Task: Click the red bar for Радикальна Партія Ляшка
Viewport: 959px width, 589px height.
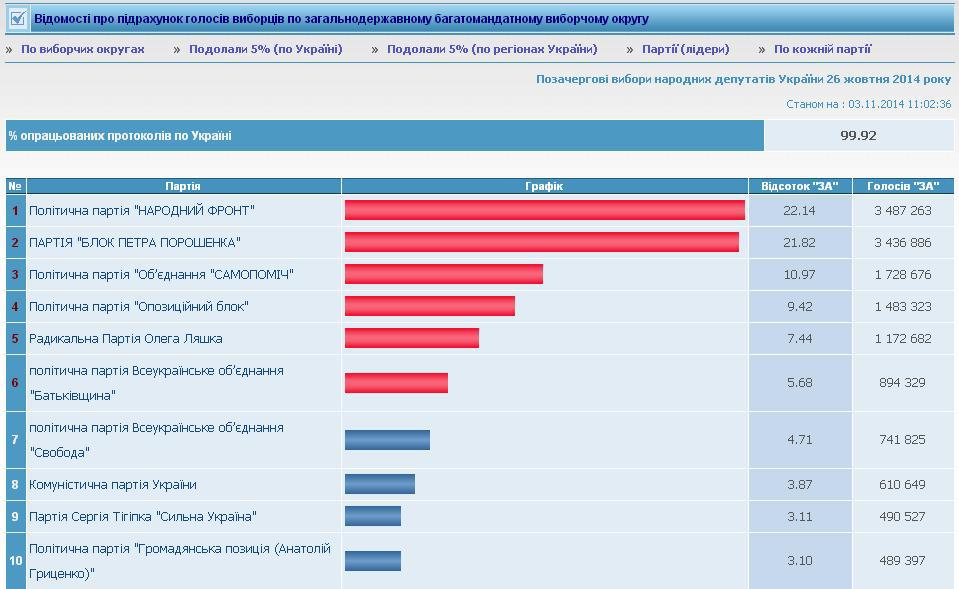Action: (x=412, y=338)
